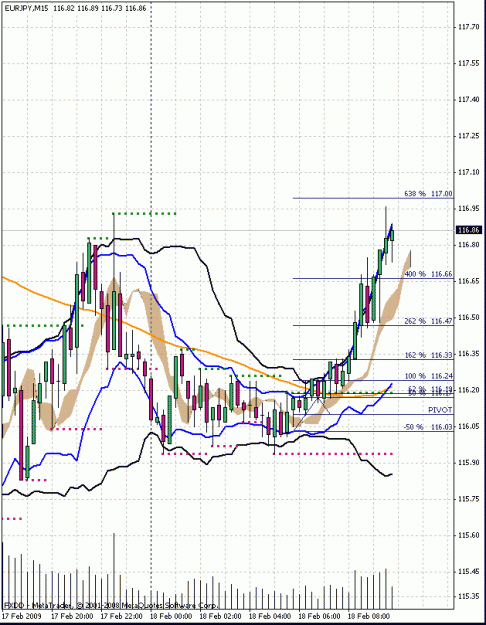This screenshot has width=486, height=625.
Task: Click the 116.95 price axis value
Action: click(x=469, y=208)
